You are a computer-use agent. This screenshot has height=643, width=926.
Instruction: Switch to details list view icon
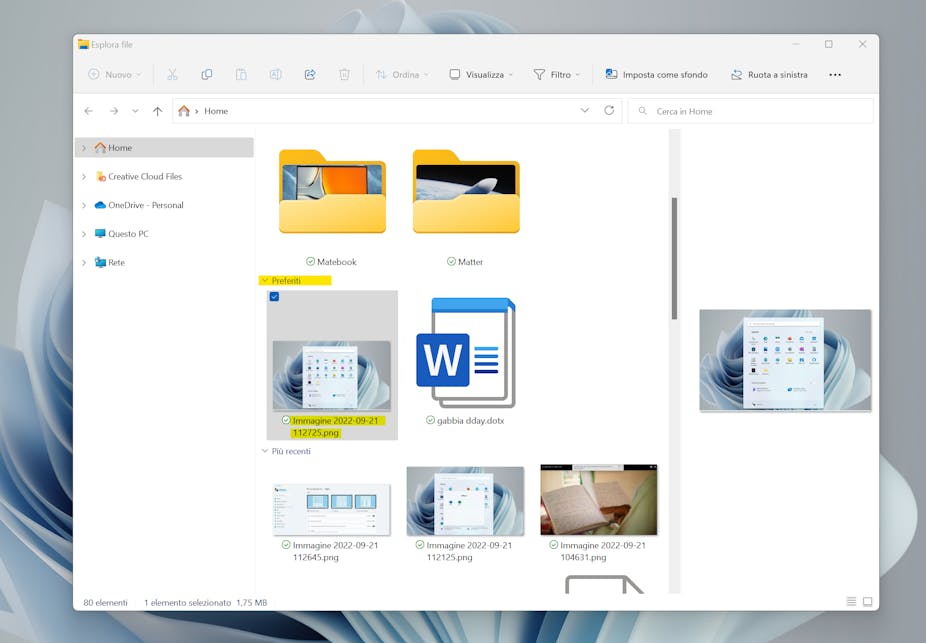[851, 602]
